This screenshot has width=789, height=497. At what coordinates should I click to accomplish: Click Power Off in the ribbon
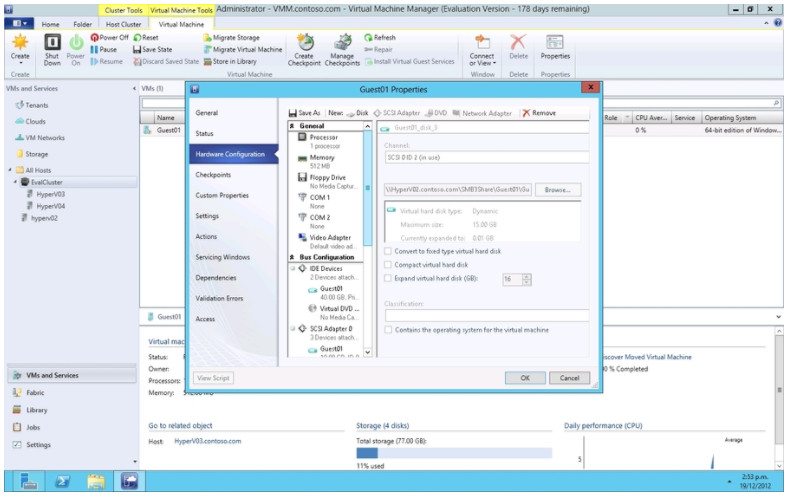[x=110, y=37]
